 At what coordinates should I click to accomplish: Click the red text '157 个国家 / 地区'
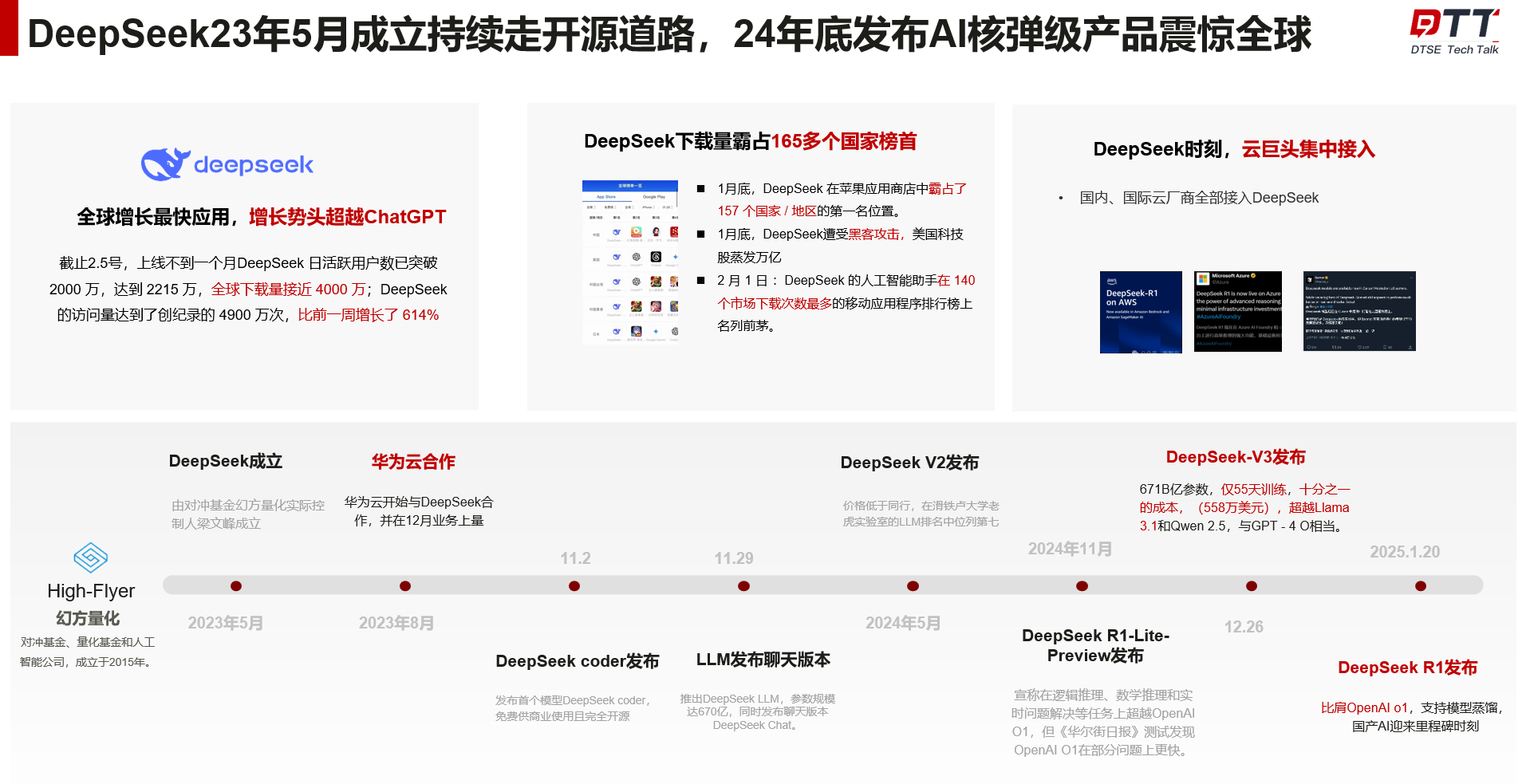coord(767,211)
